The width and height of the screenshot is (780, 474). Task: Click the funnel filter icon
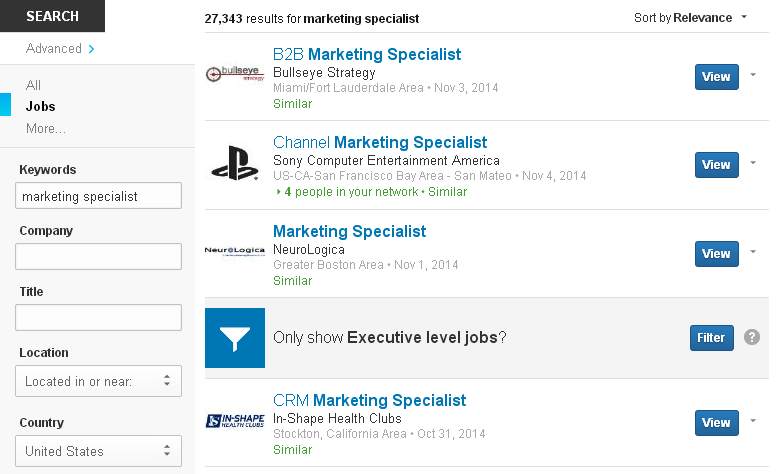[235, 338]
